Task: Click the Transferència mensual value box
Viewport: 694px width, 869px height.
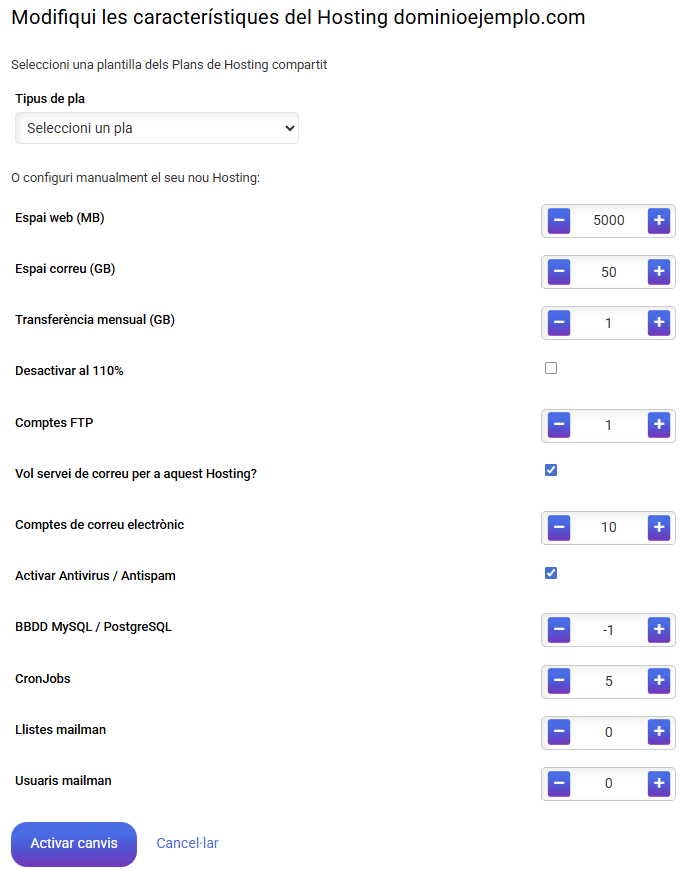Action: (x=608, y=323)
